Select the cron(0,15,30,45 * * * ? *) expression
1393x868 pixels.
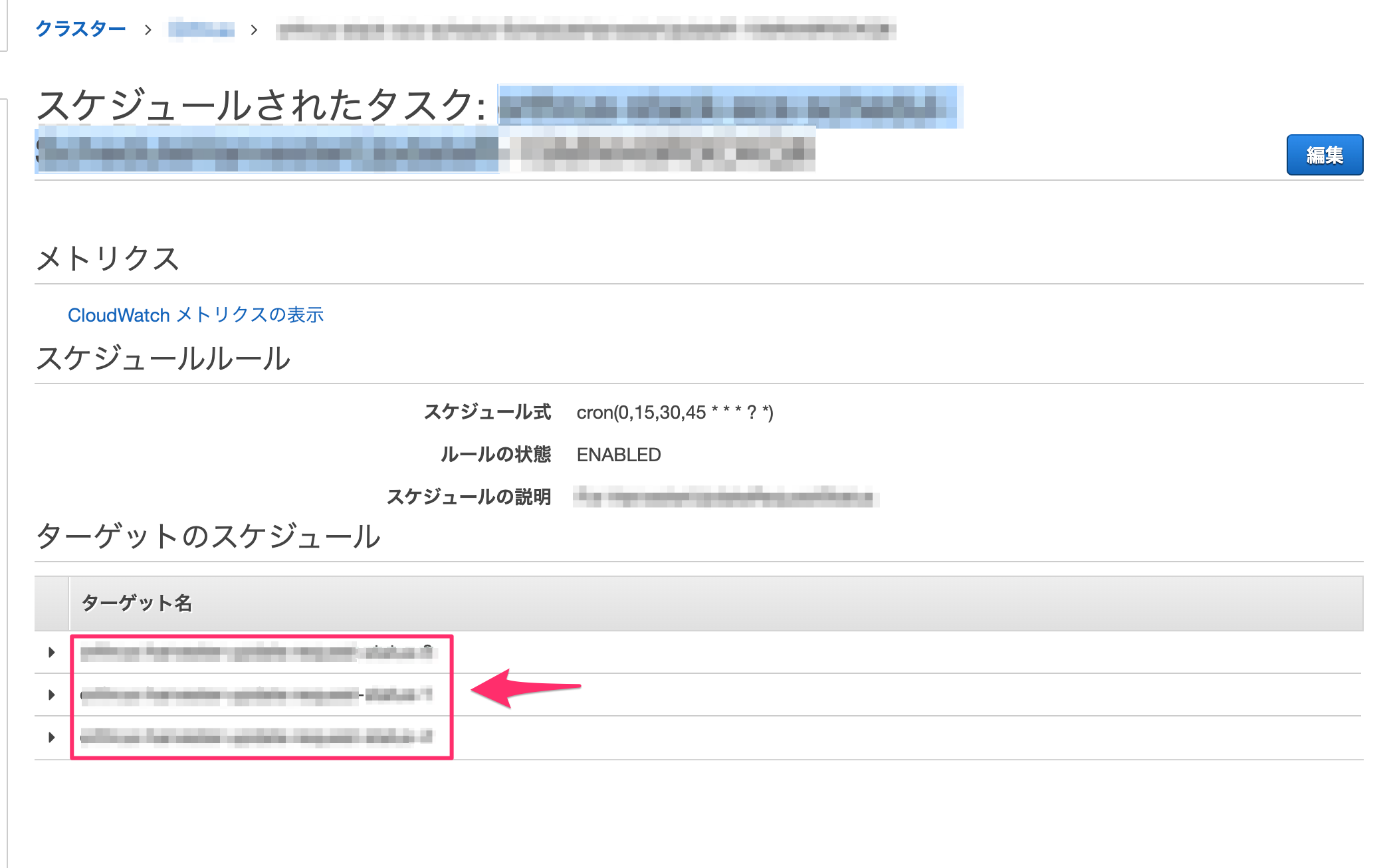(675, 413)
